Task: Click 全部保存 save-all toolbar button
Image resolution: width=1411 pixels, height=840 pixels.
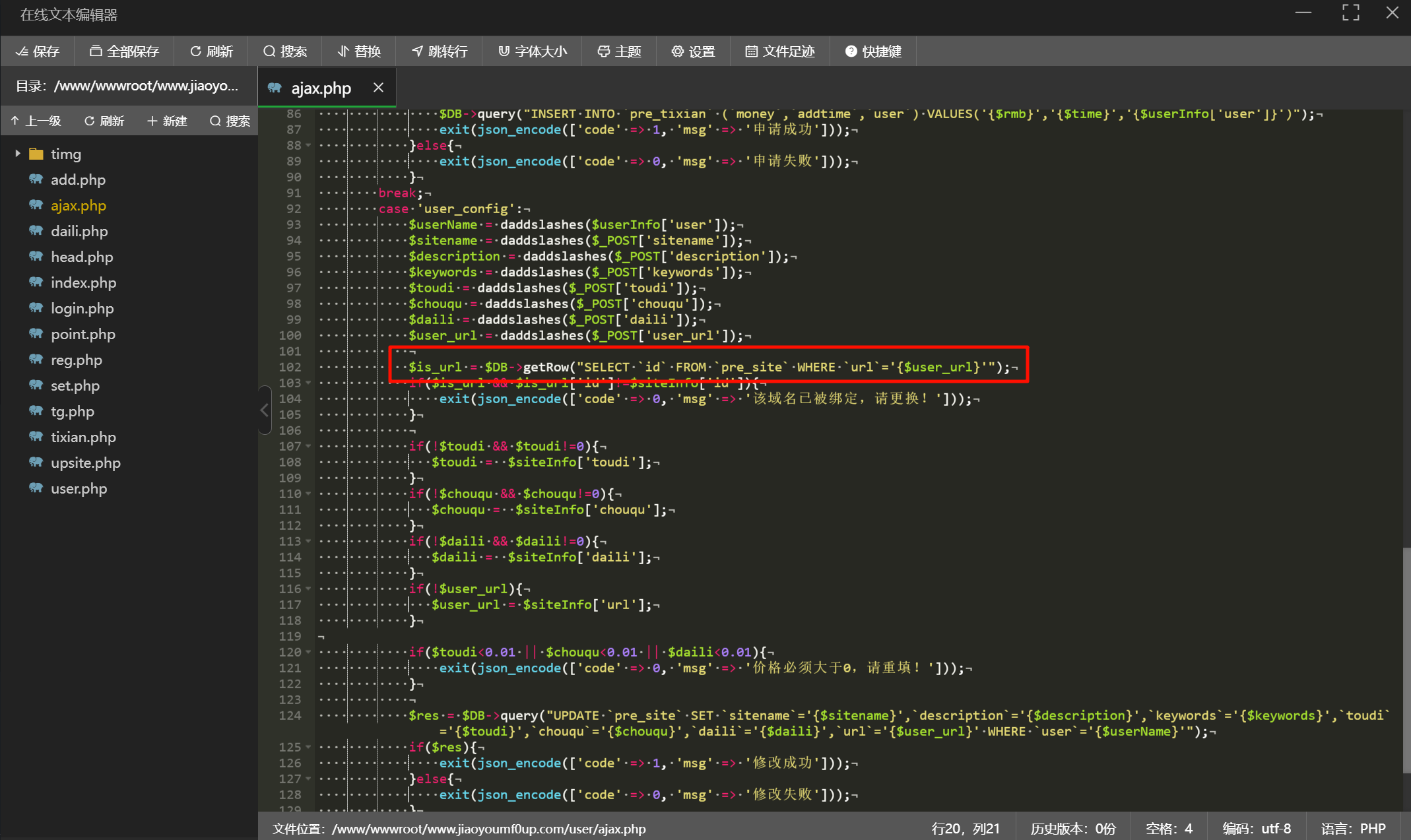Action: 124,51
